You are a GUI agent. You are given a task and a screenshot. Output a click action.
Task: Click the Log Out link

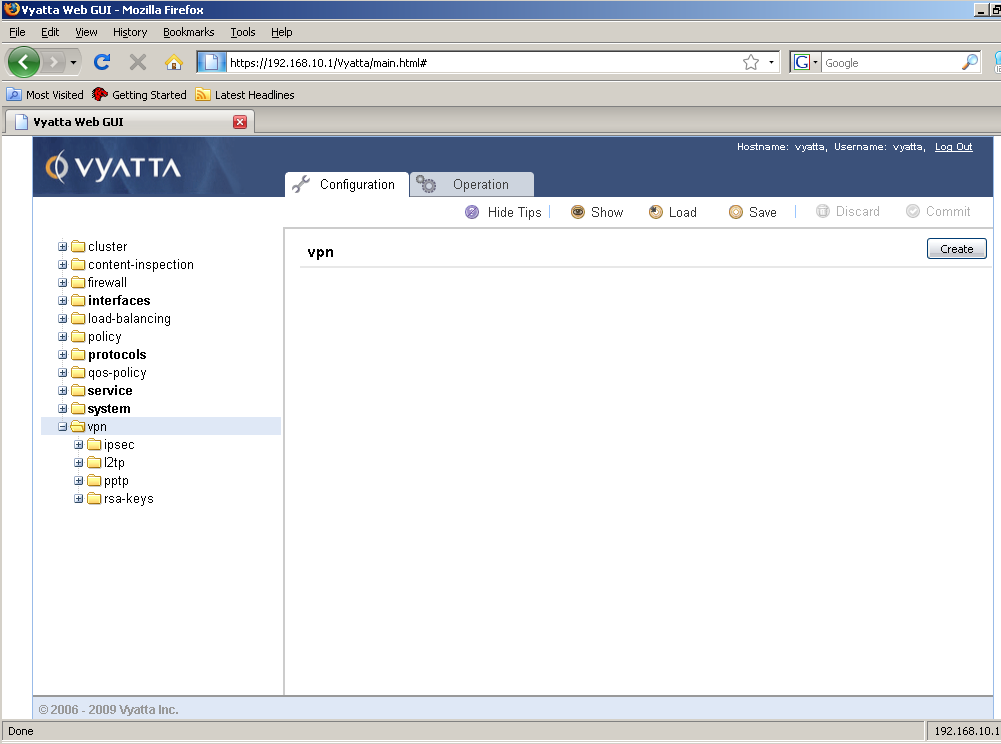pos(953,147)
